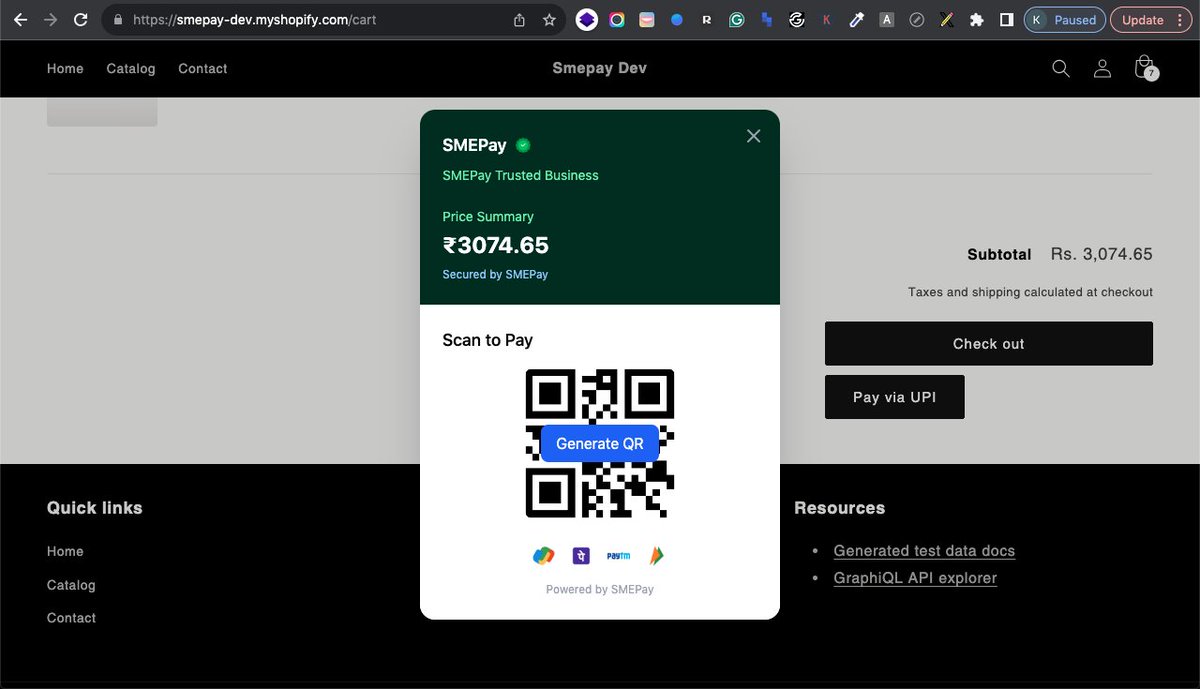
Task: Click the Secured by SMEPay text
Action: [495, 274]
